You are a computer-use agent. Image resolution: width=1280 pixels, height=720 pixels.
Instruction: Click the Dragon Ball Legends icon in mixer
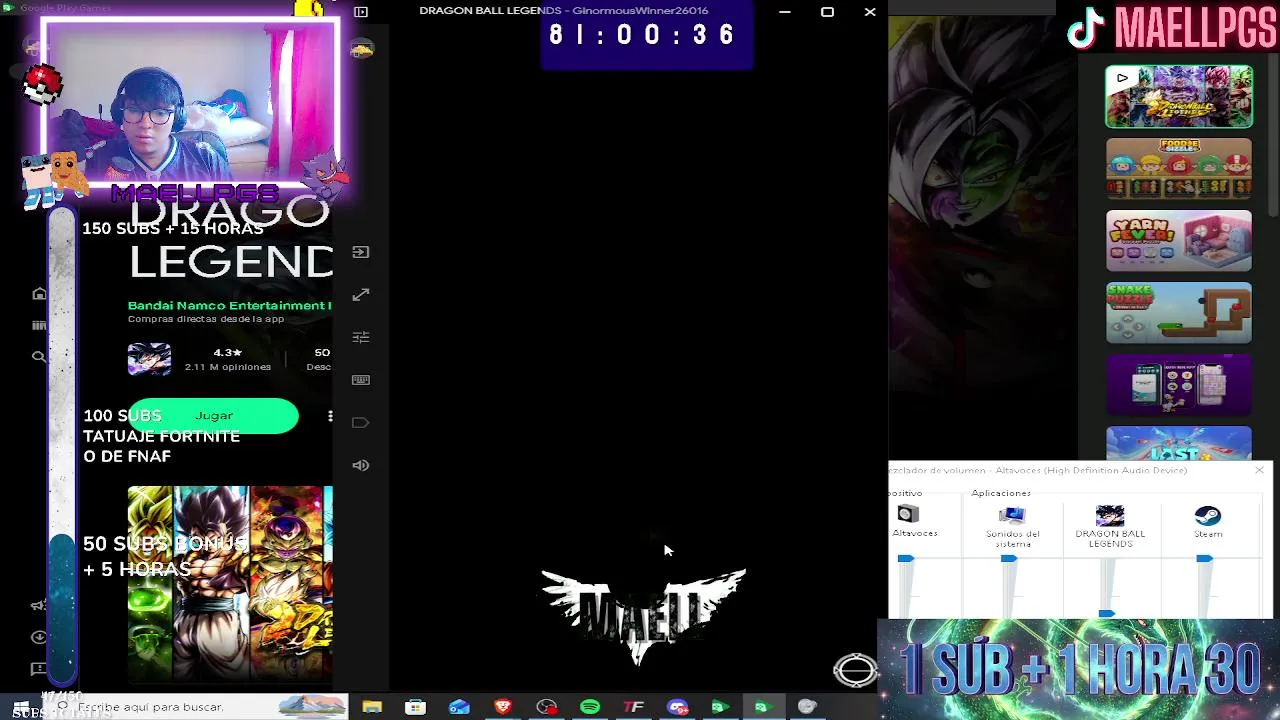(1110, 515)
